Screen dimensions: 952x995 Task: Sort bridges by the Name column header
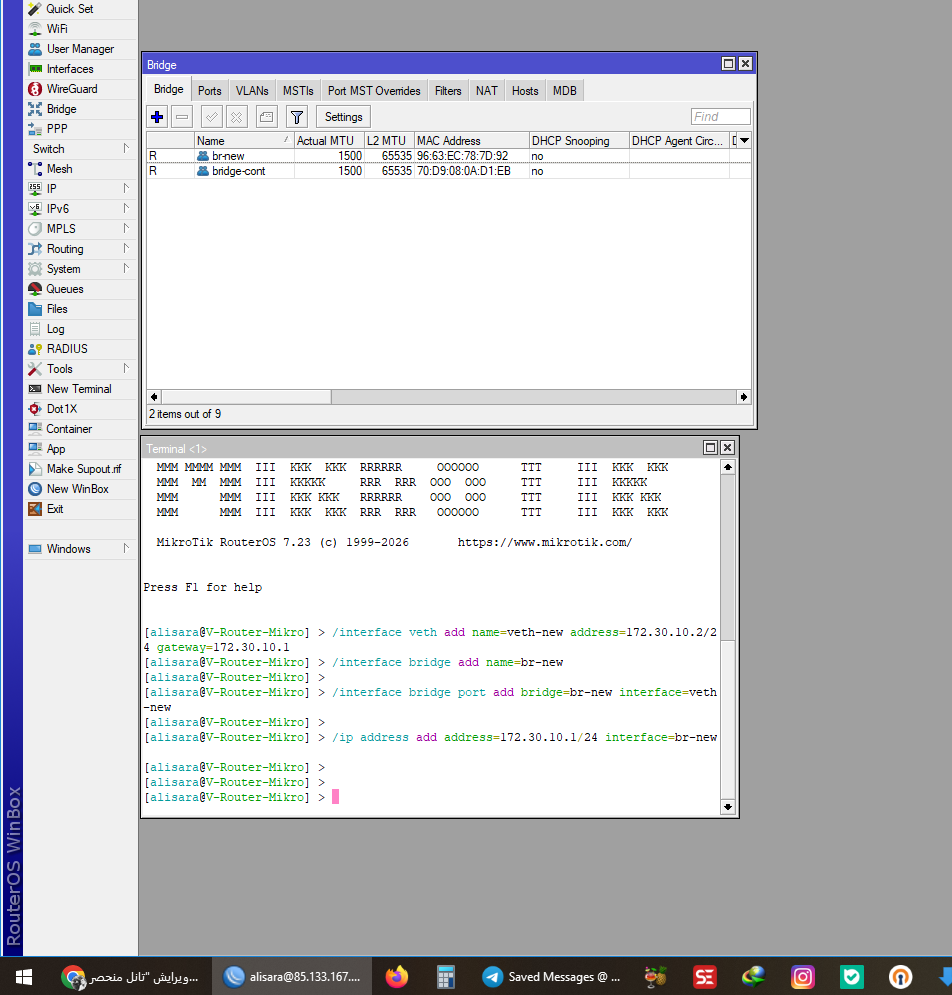click(x=244, y=141)
